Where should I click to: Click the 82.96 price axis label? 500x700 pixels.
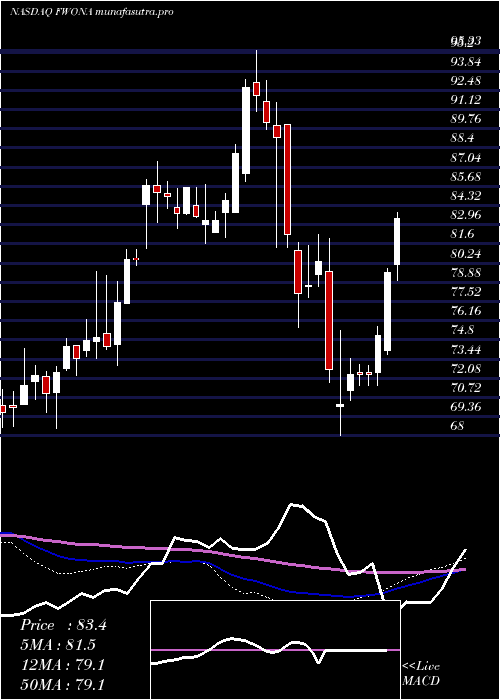[466, 215]
